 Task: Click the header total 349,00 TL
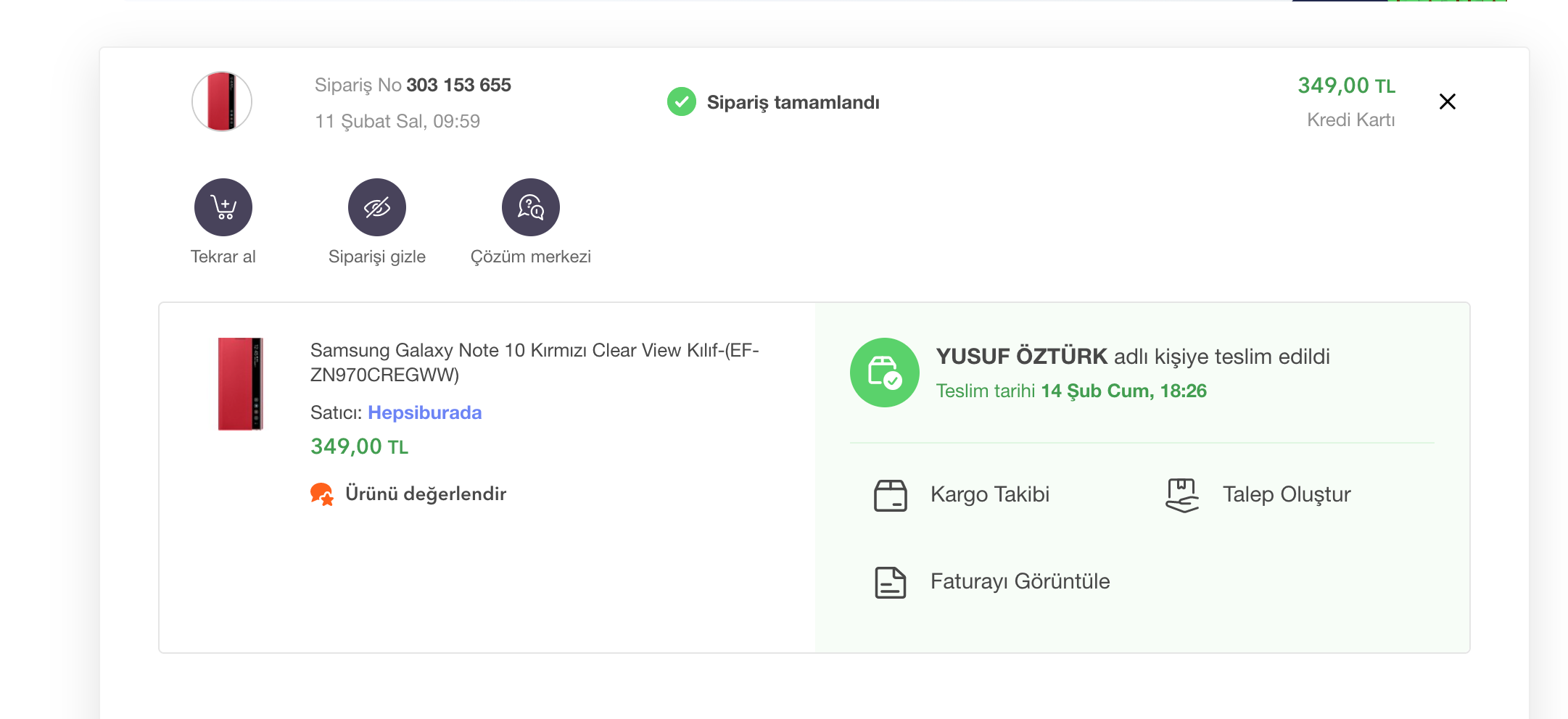click(x=1346, y=86)
